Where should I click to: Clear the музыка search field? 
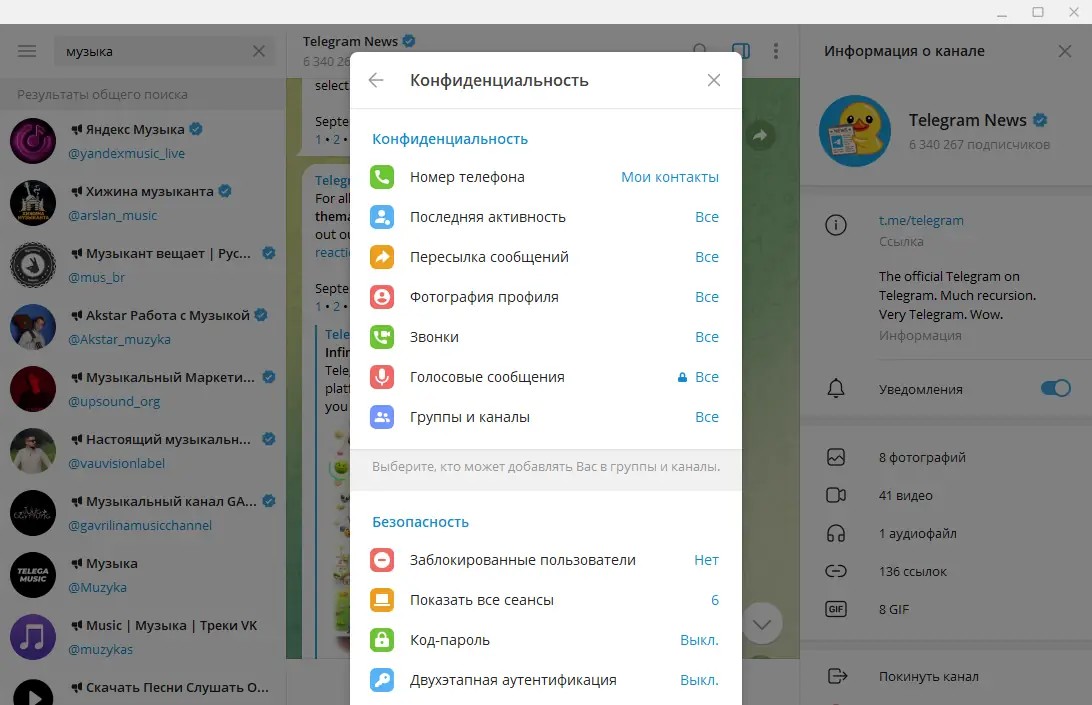[x=259, y=51]
